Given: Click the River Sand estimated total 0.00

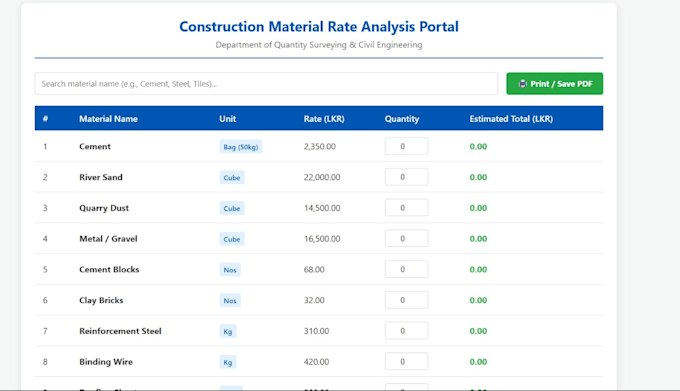Looking at the screenshot, I should (478, 177).
